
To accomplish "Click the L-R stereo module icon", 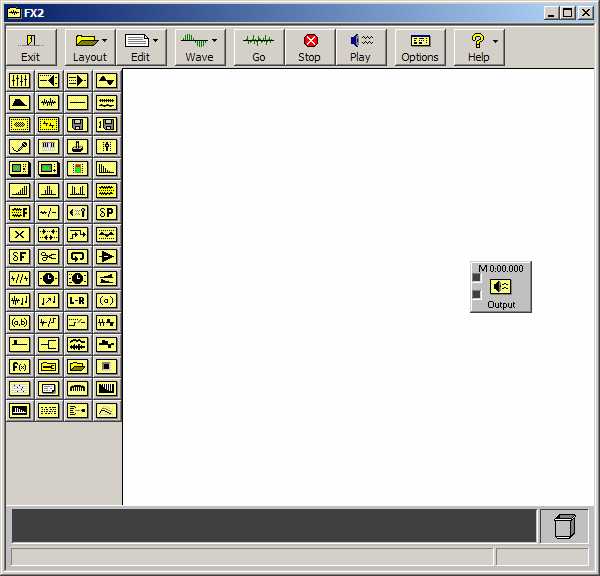I will click(x=77, y=300).
